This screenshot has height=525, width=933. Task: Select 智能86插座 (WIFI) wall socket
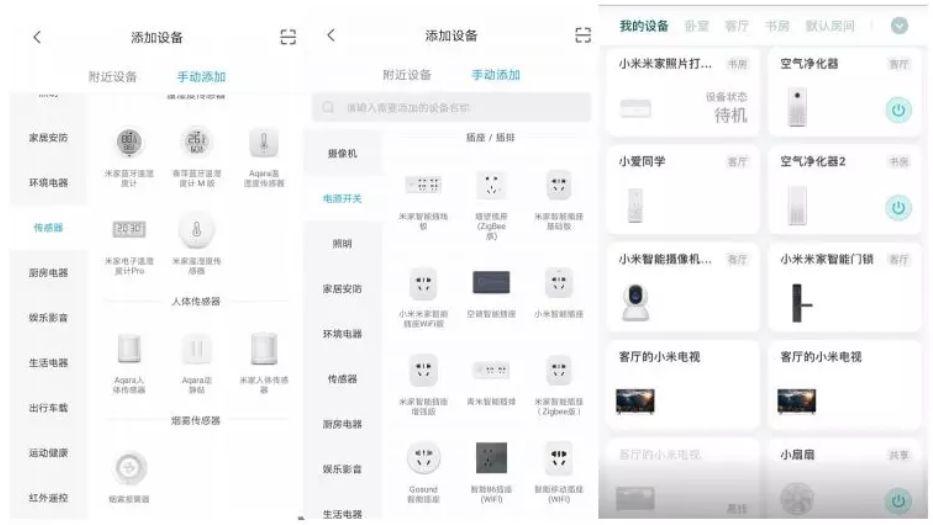click(491, 458)
